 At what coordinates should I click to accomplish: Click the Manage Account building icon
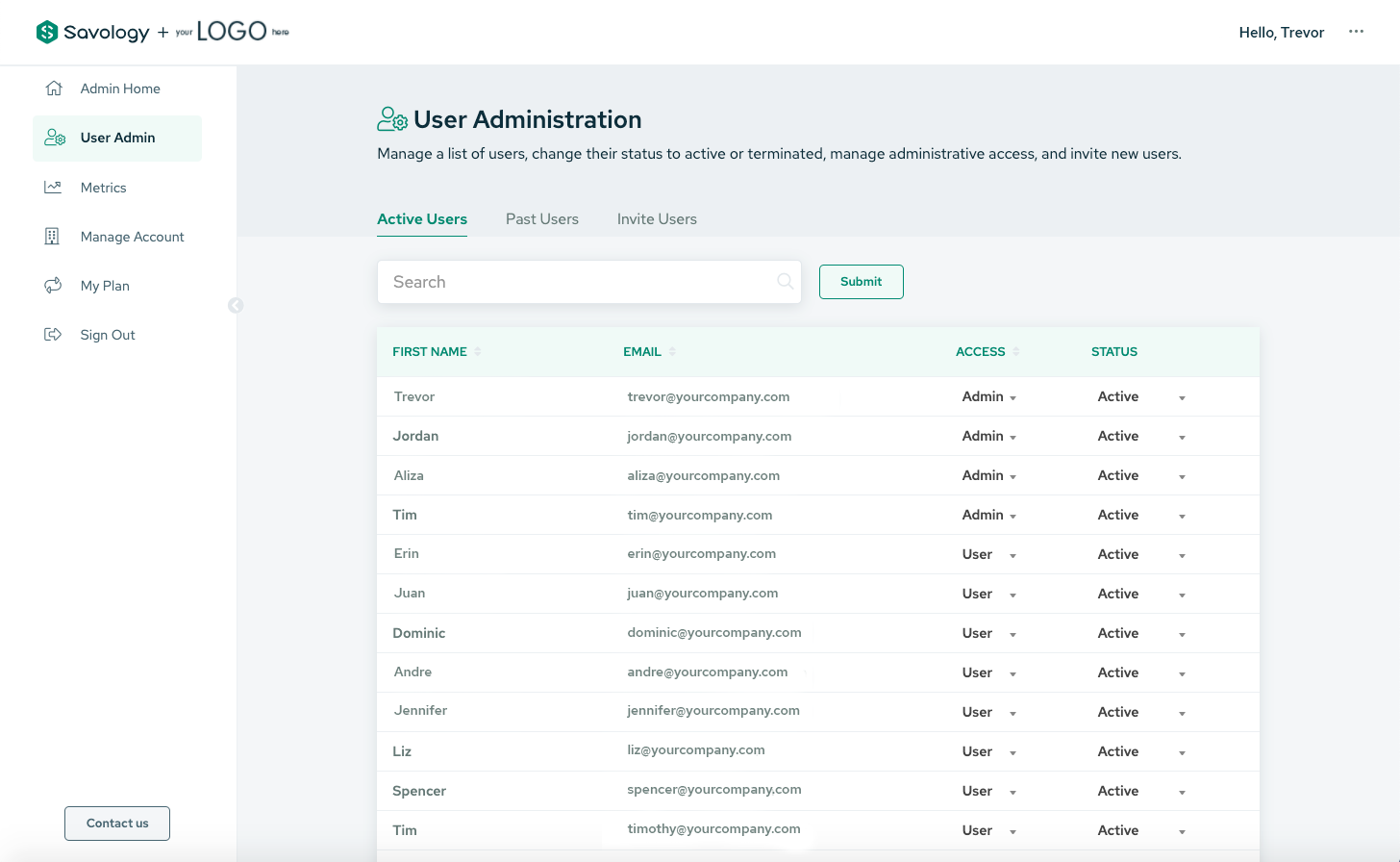53,237
